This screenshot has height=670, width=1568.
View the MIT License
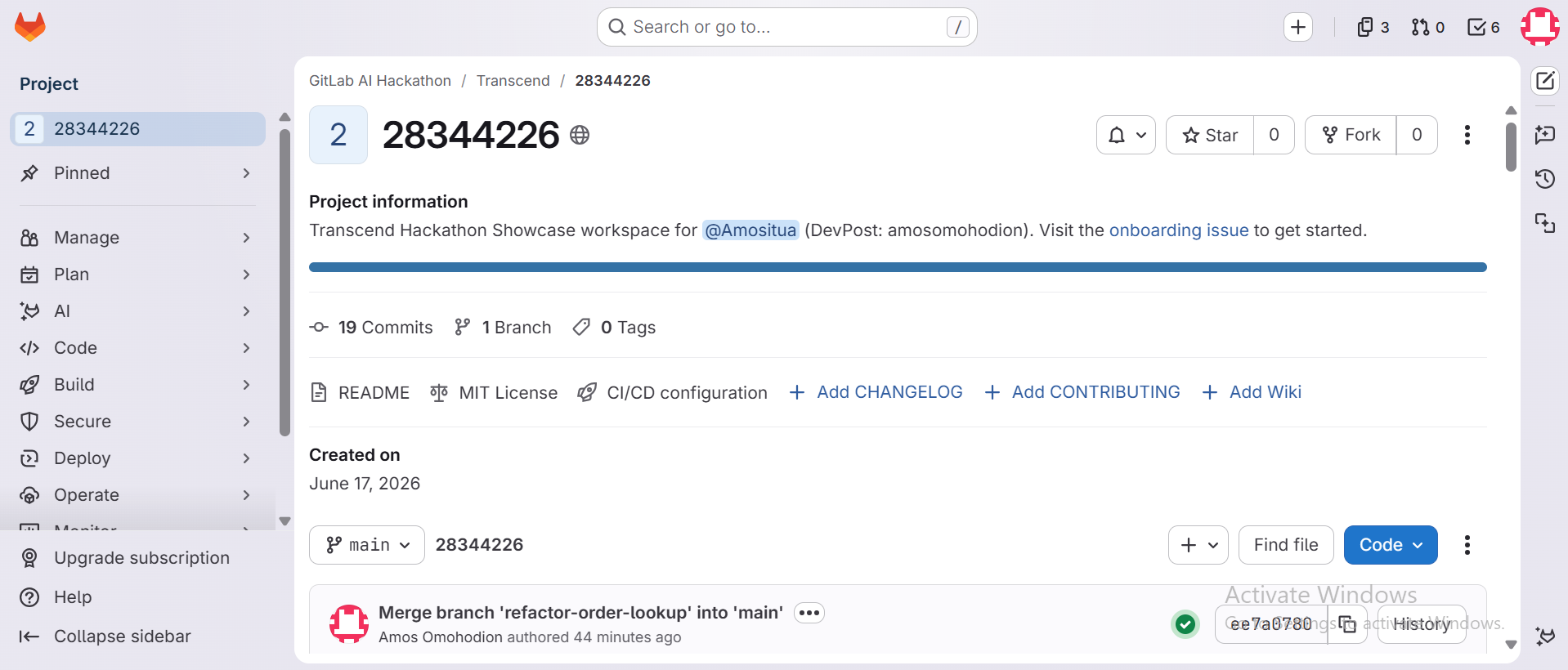point(494,393)
